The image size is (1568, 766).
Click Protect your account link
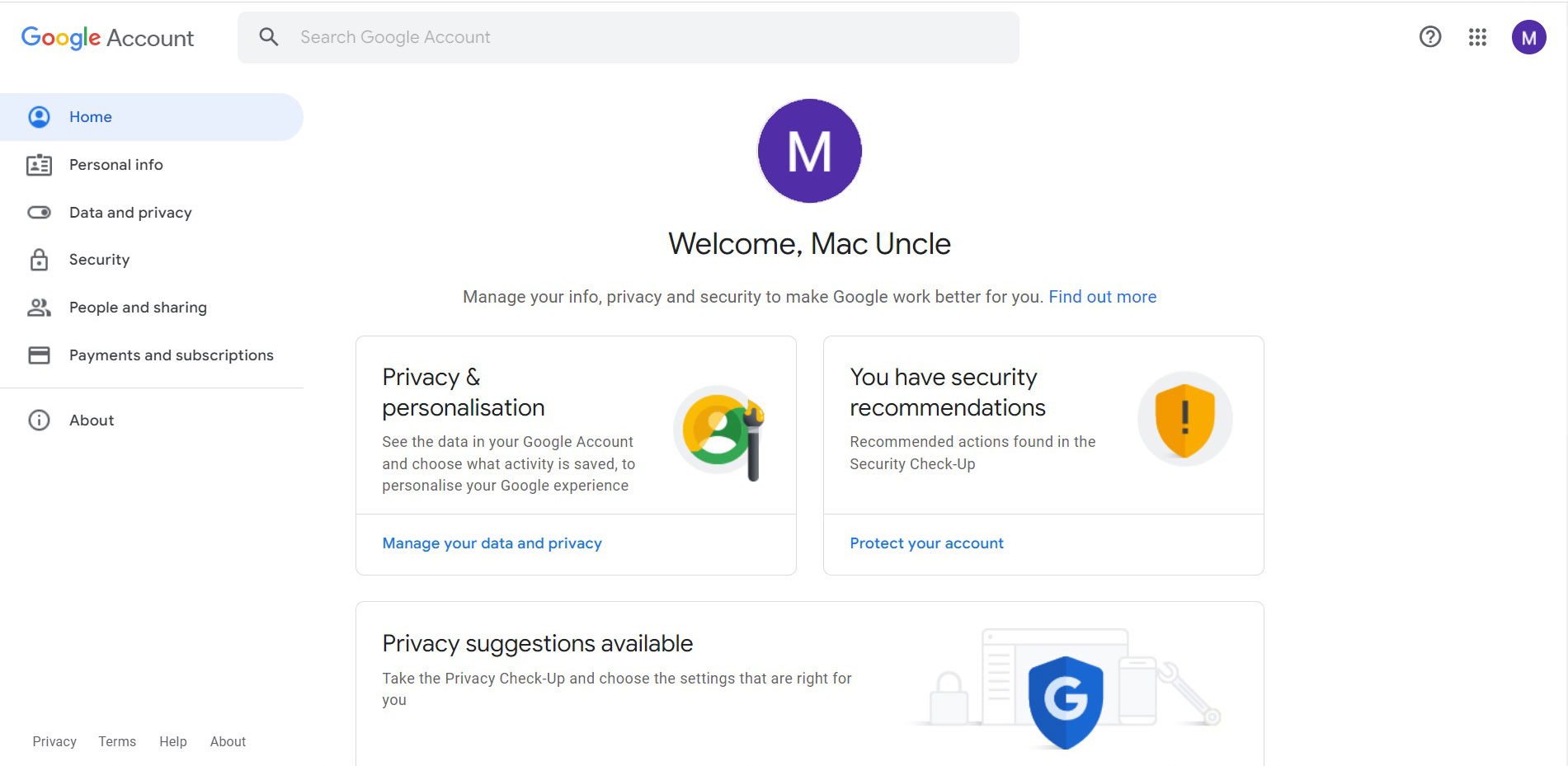926,543
